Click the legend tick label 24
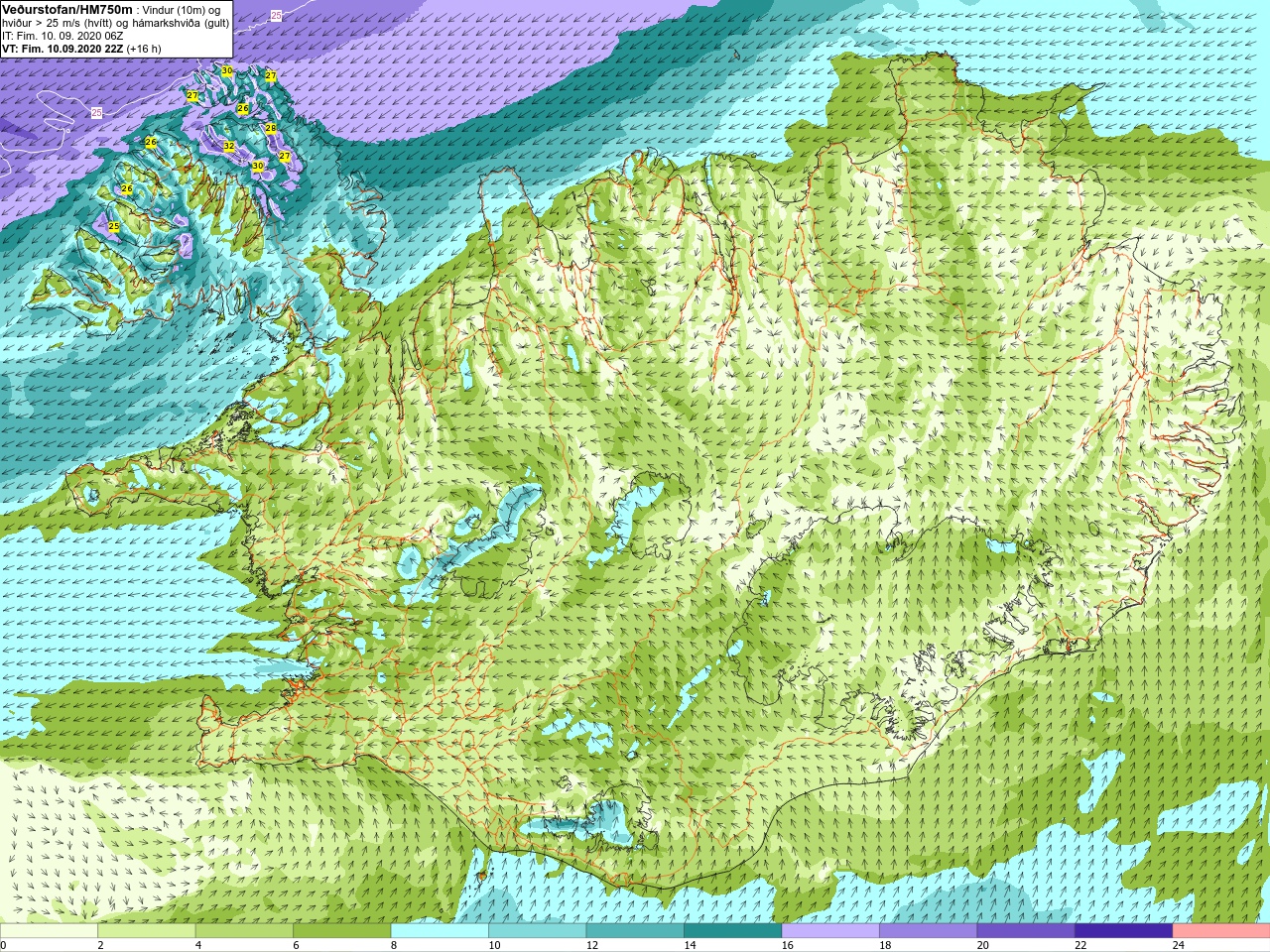Screen dimensions: 1270x952 [1179, 945]
